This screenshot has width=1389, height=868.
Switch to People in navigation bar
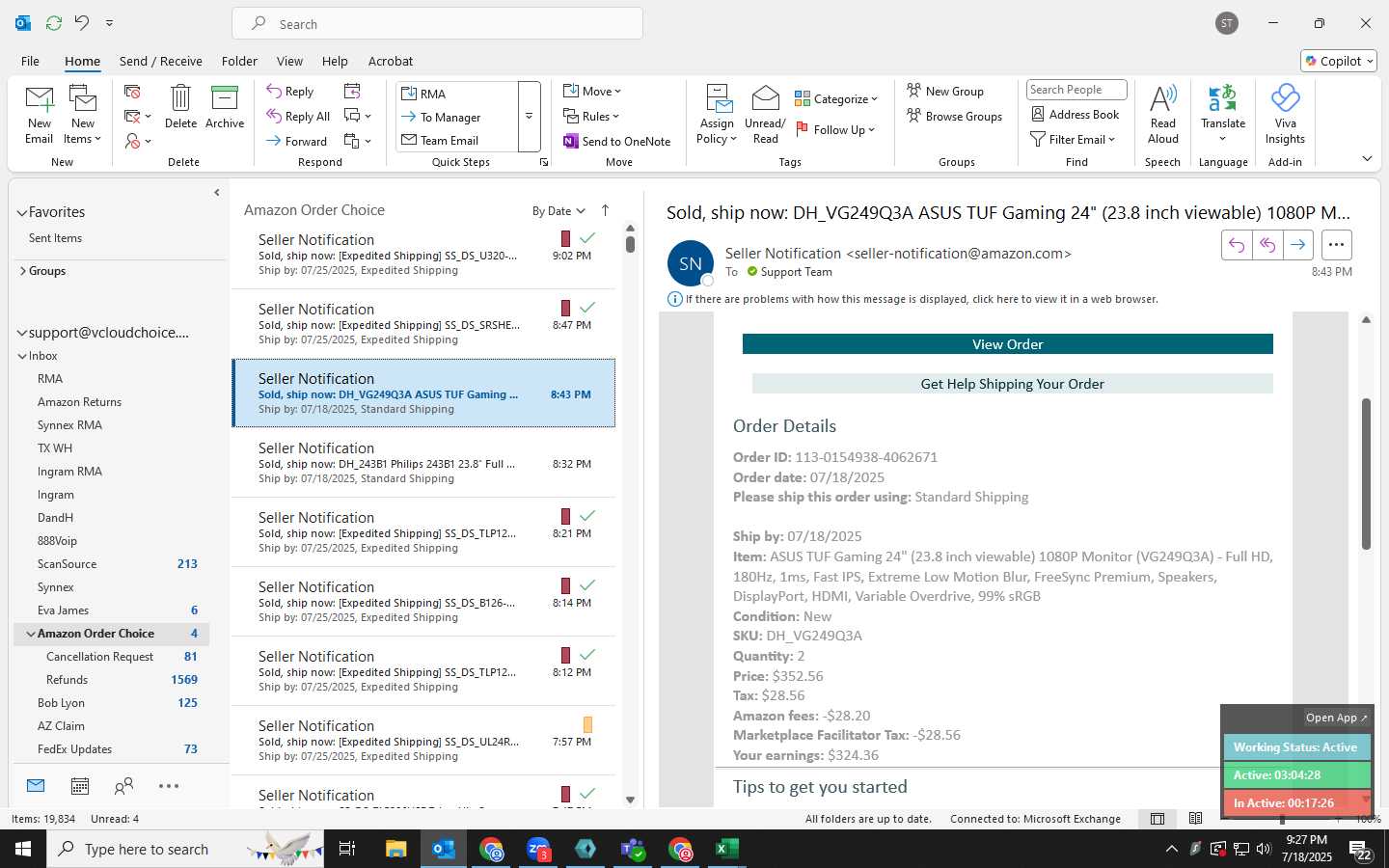coord(123,786)
